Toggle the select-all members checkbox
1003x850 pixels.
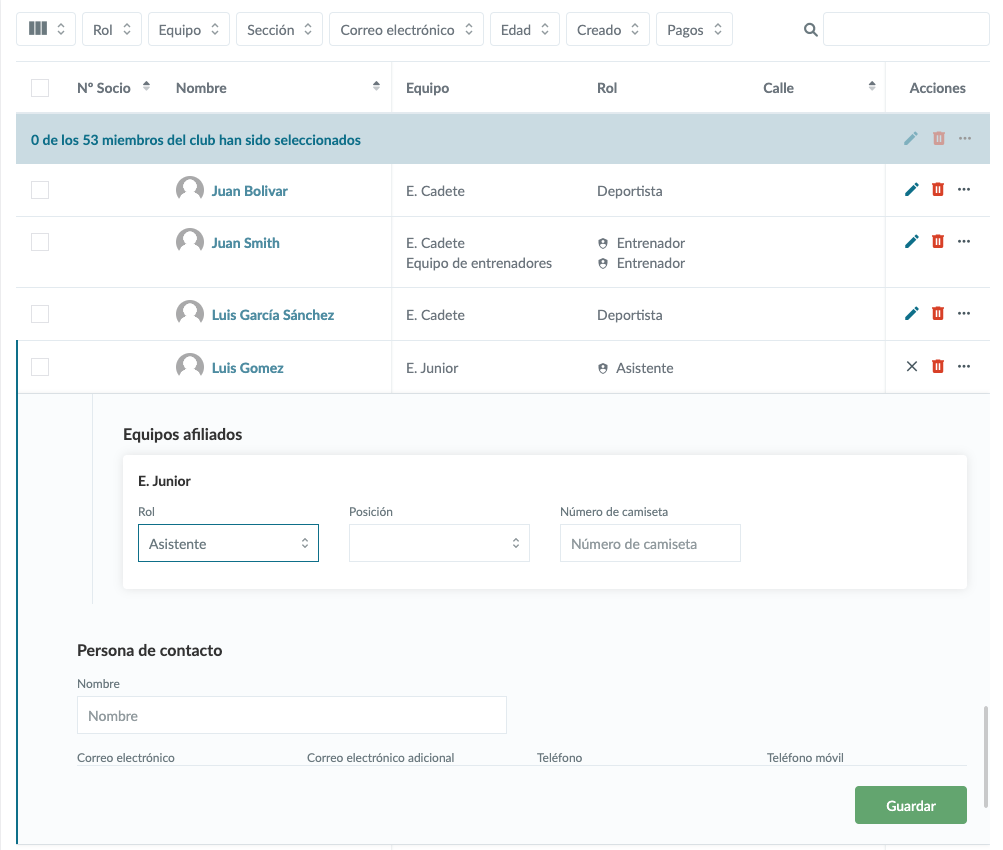click(40, 88)
